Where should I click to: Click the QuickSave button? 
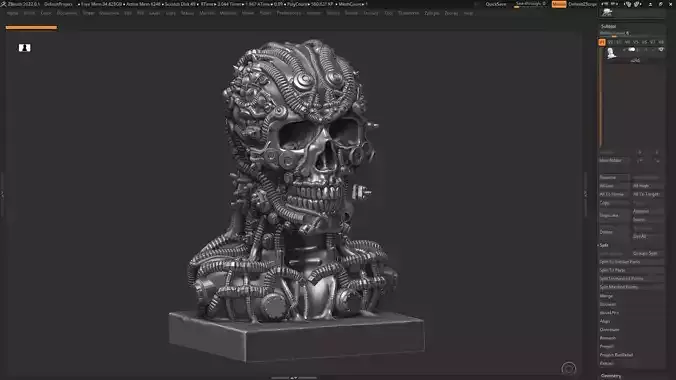click(496, 4)
